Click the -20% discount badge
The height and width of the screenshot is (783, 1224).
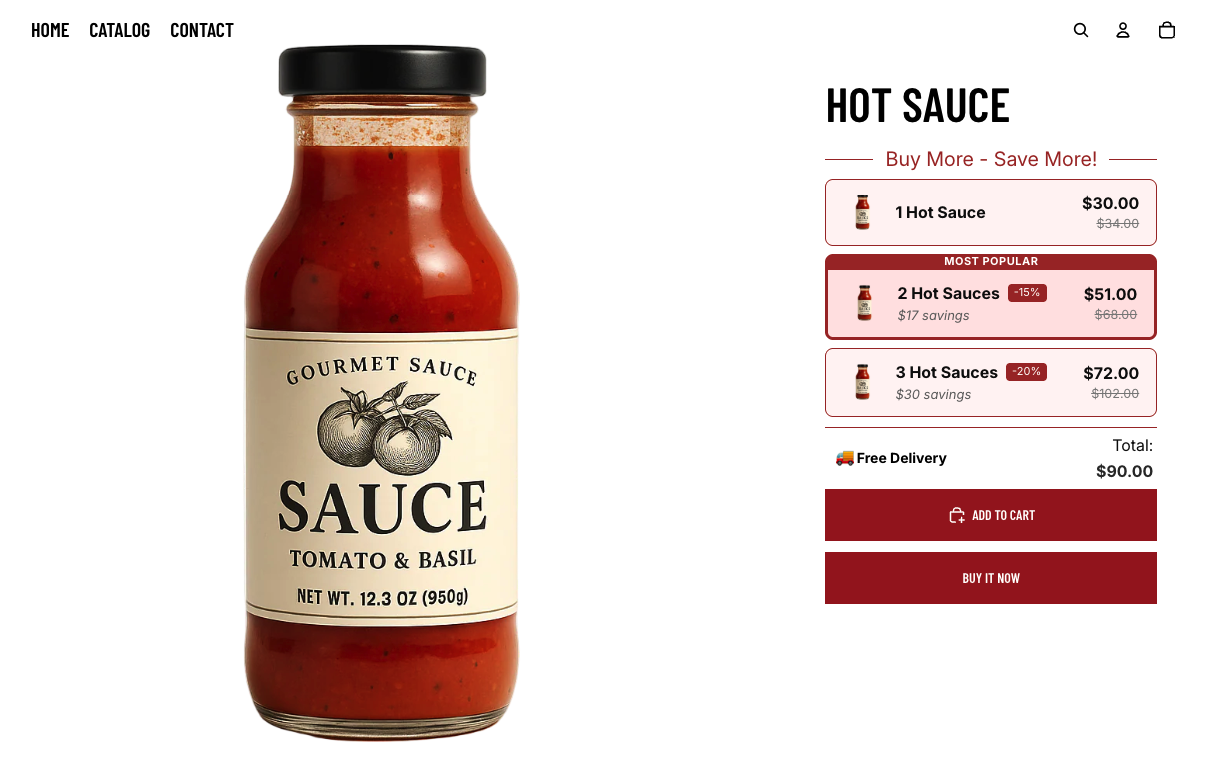coord(1026,372)
